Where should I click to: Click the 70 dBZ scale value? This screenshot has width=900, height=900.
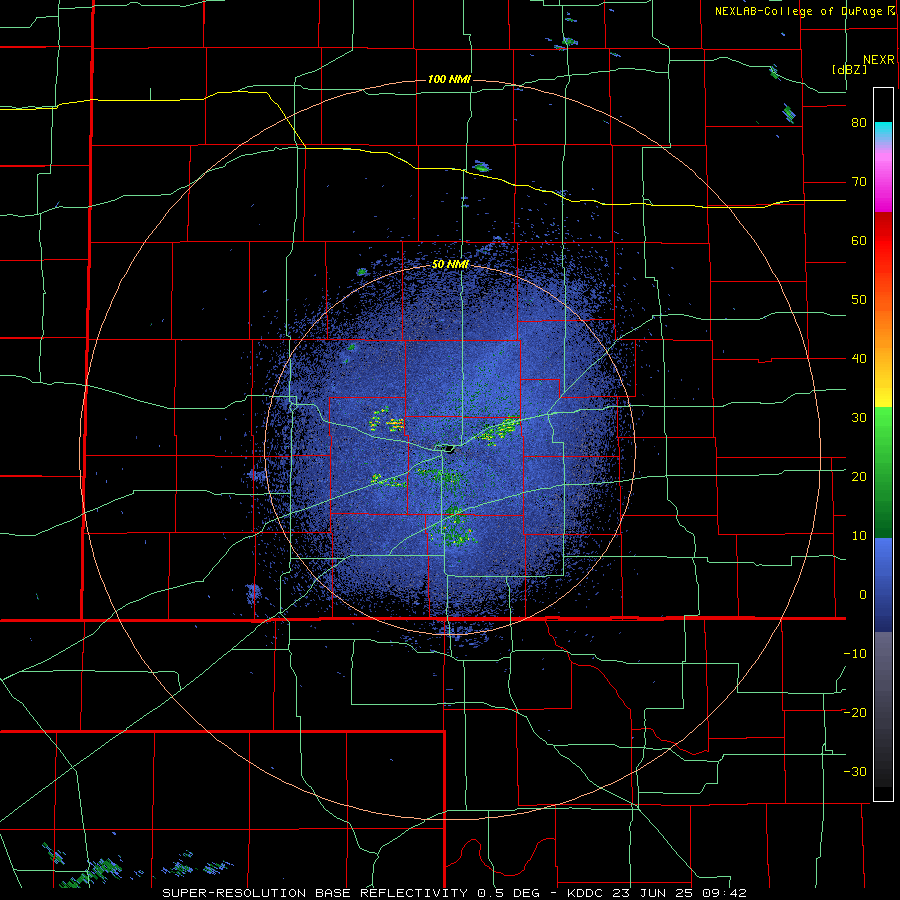(x=859, y=182)
